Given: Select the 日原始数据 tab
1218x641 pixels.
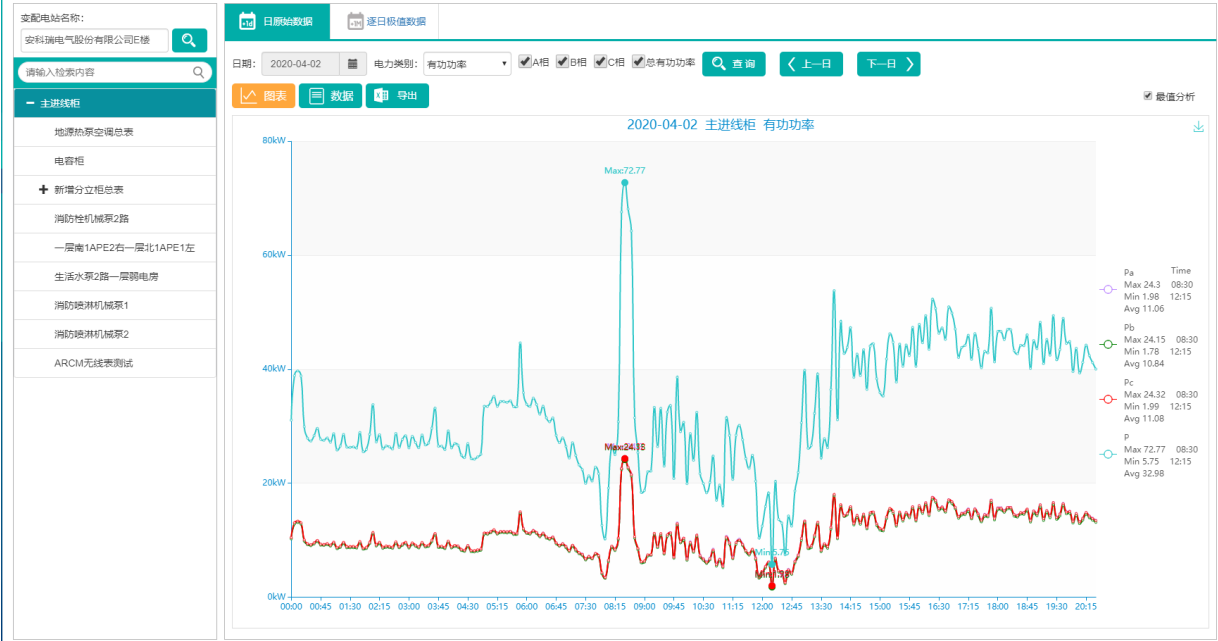Looking at the screenshot, I should (276, 21).
